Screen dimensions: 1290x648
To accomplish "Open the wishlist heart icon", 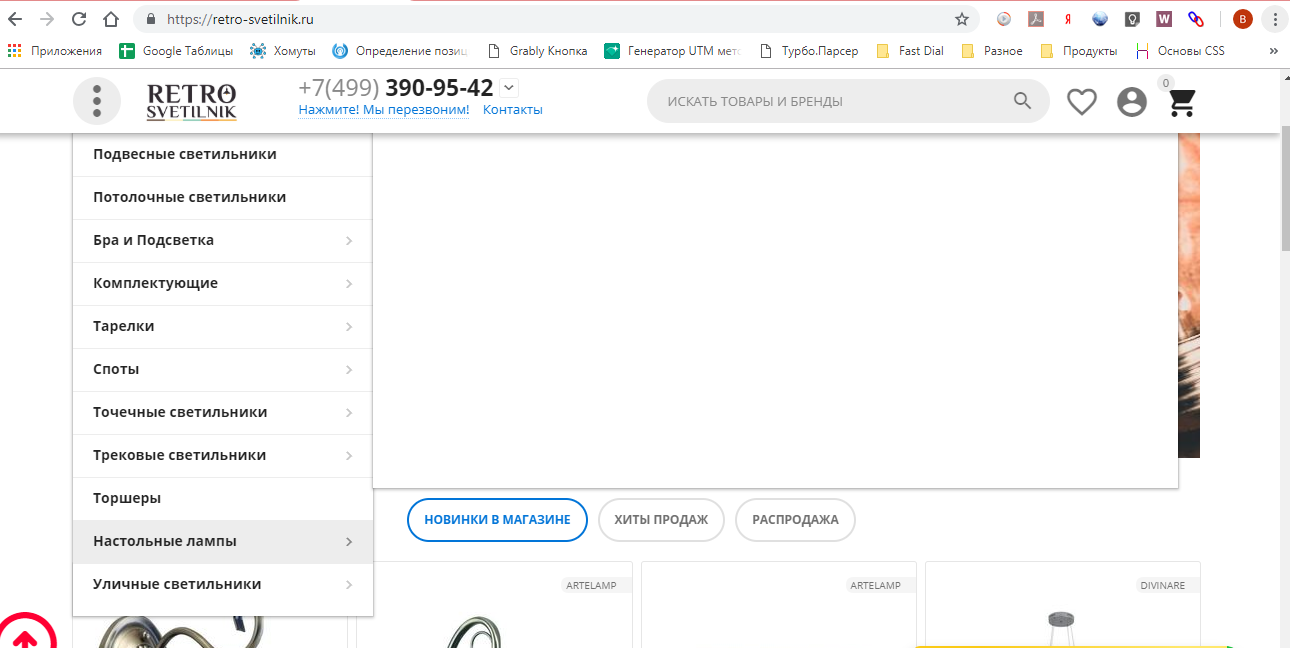I will pyautogui.click(x=1081, y=101).
